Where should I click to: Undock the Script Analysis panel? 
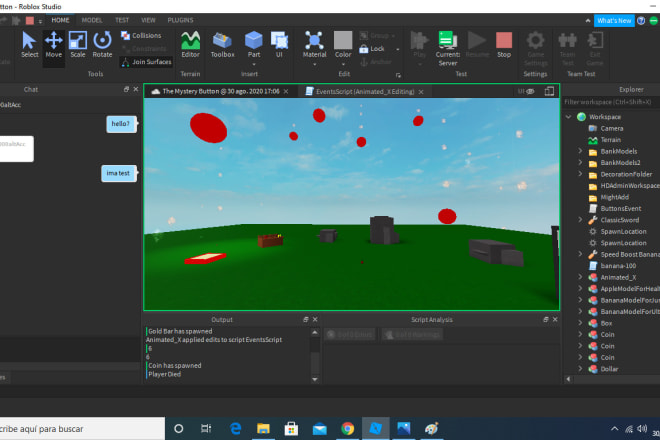pyautogui.click(x=546, y=320)
